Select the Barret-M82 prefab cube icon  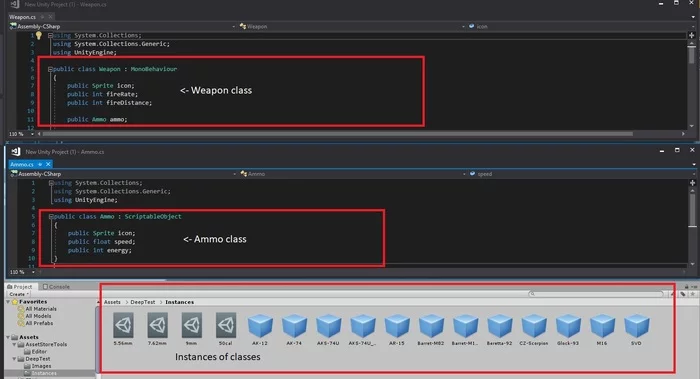431,325
